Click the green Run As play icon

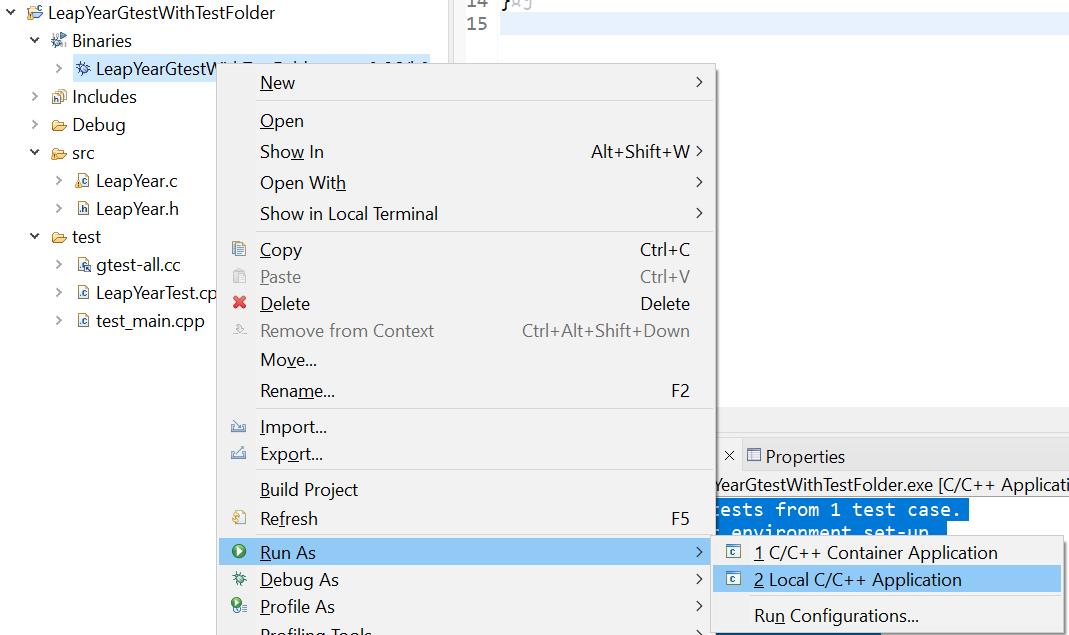(x=239, y=551)
